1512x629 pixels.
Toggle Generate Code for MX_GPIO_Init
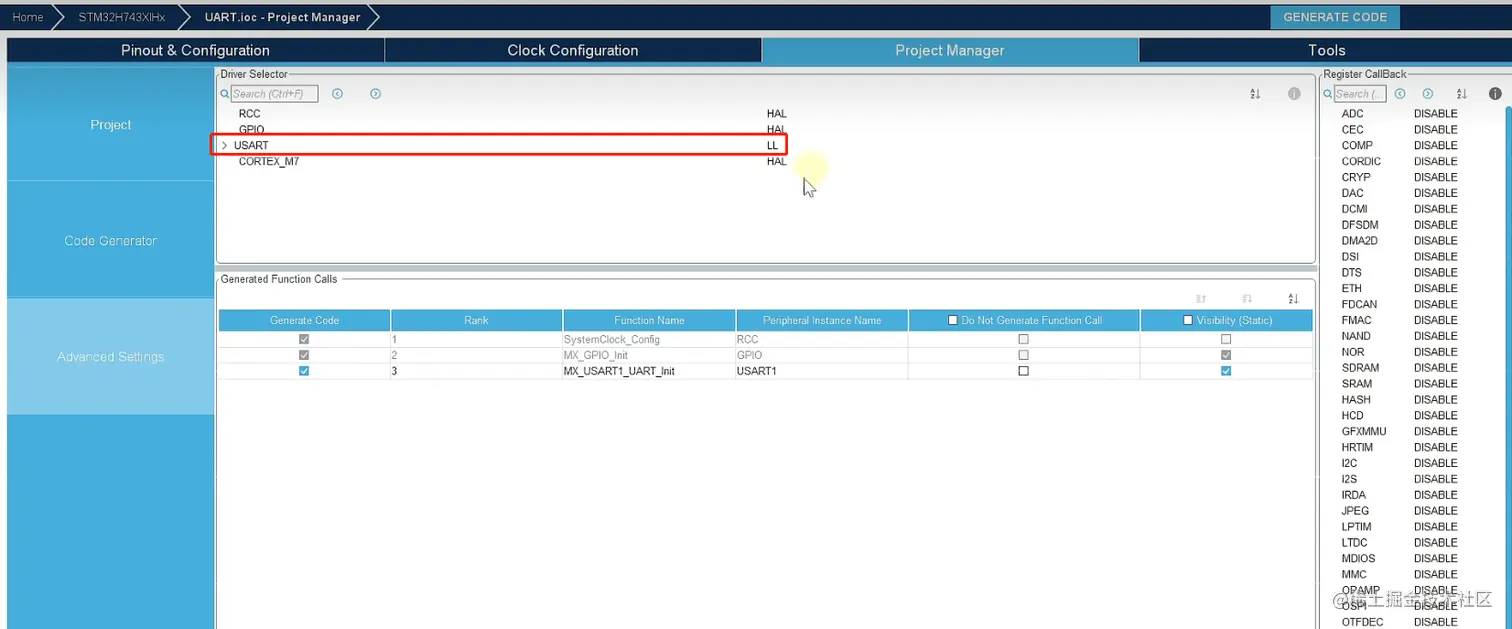(304, 355)
